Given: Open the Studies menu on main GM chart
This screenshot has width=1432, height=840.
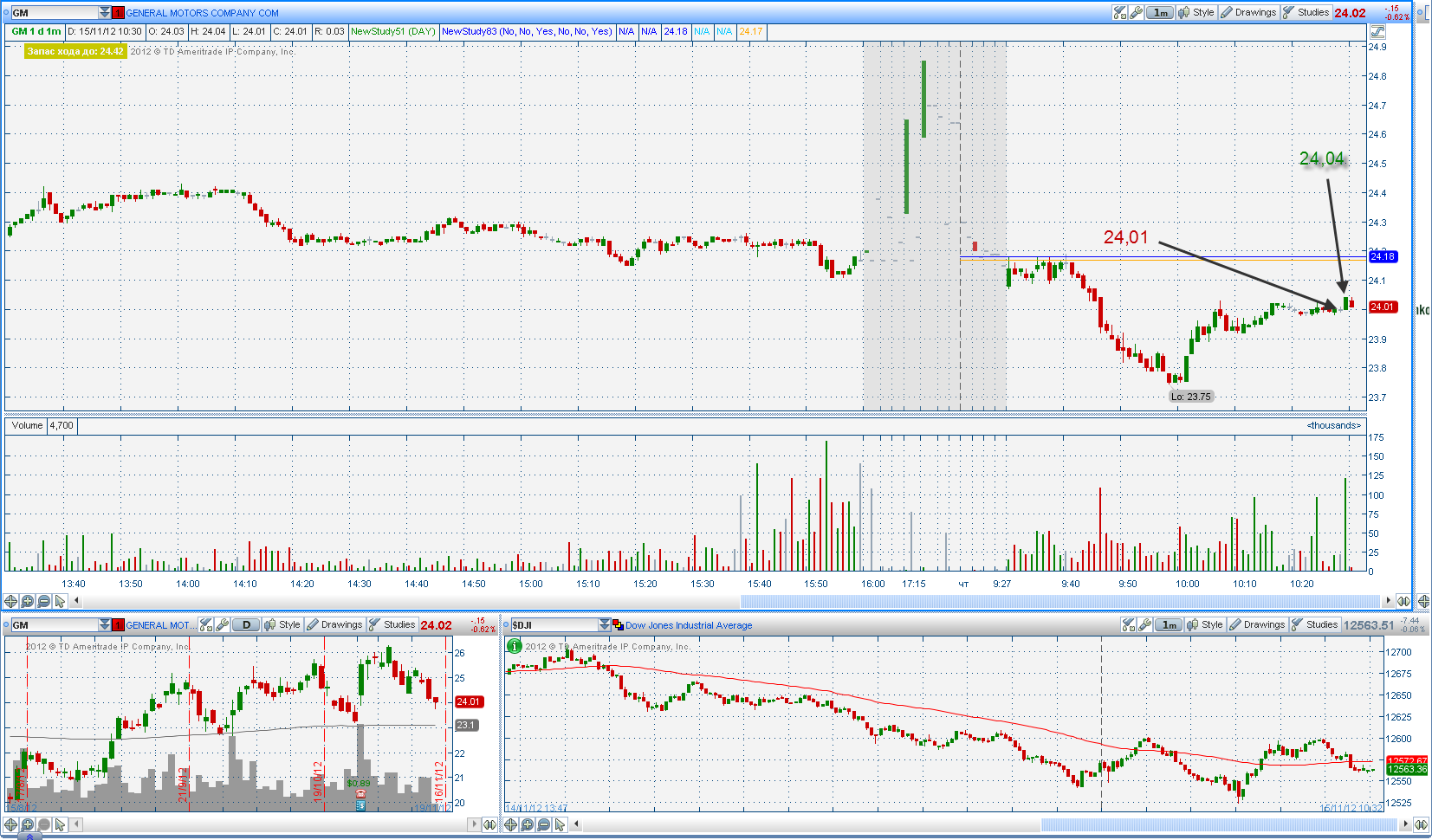Looking at the screenshot, I should point(1306,12).
